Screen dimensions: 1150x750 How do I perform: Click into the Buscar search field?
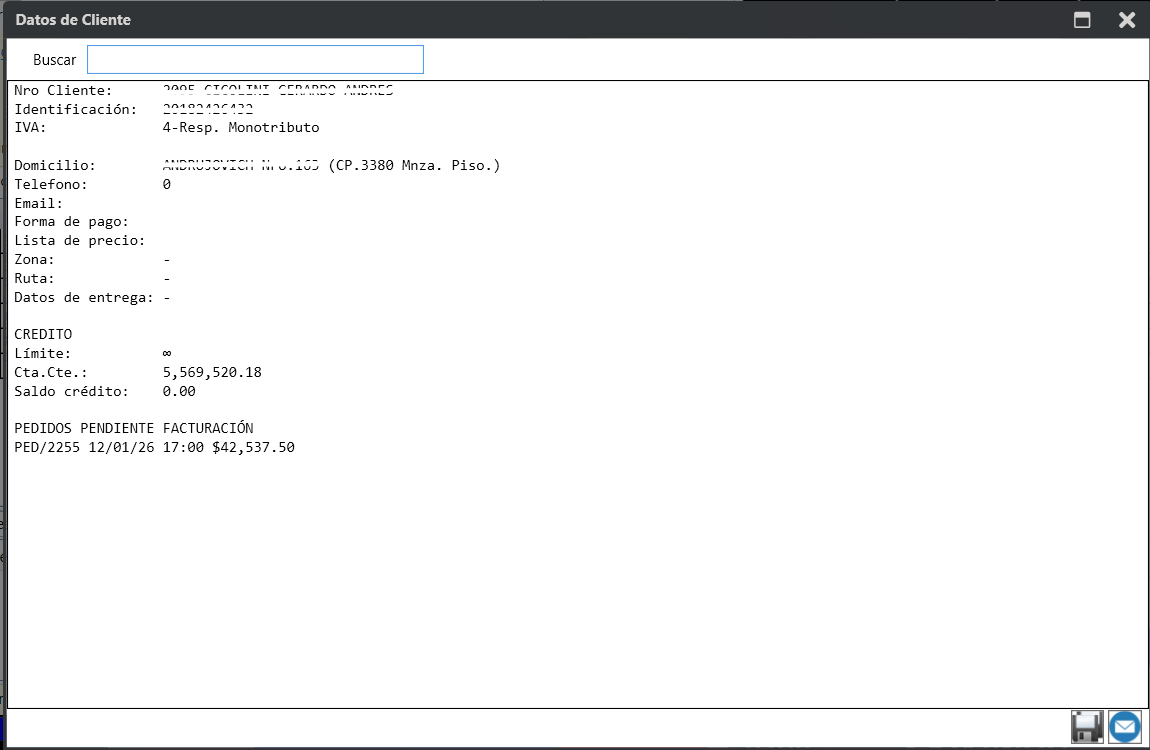[x=255, y=60]
